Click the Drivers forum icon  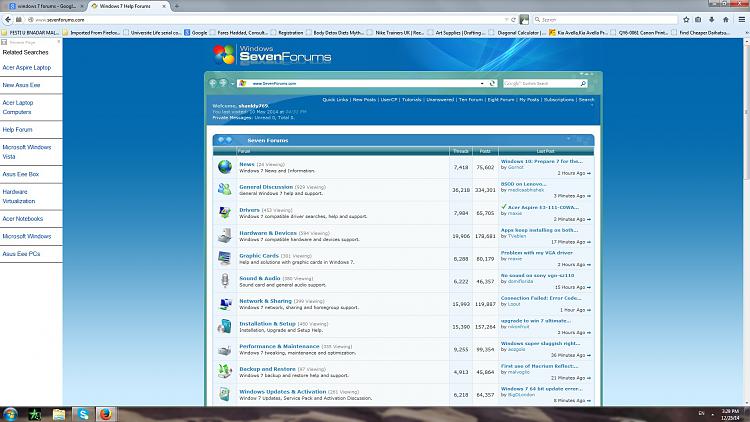[225, 212]
